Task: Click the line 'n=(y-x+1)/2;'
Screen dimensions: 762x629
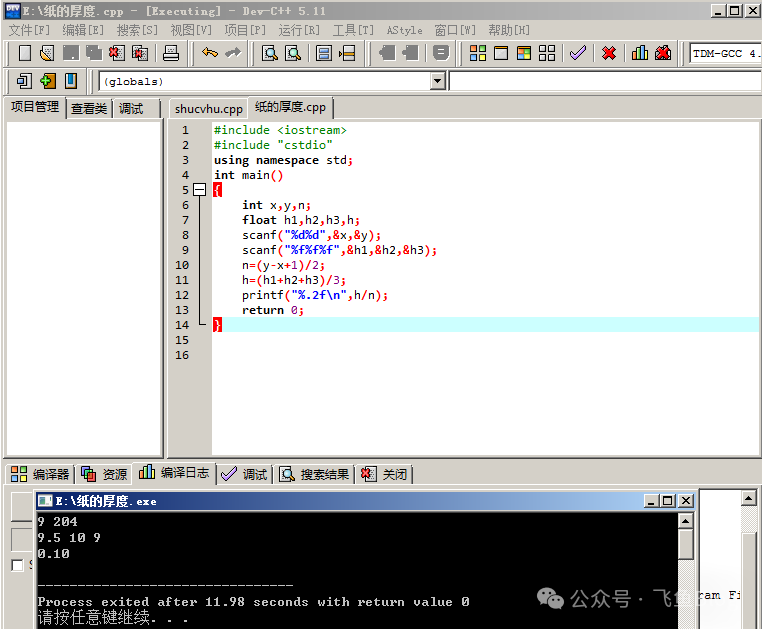Action: [283, 265]
